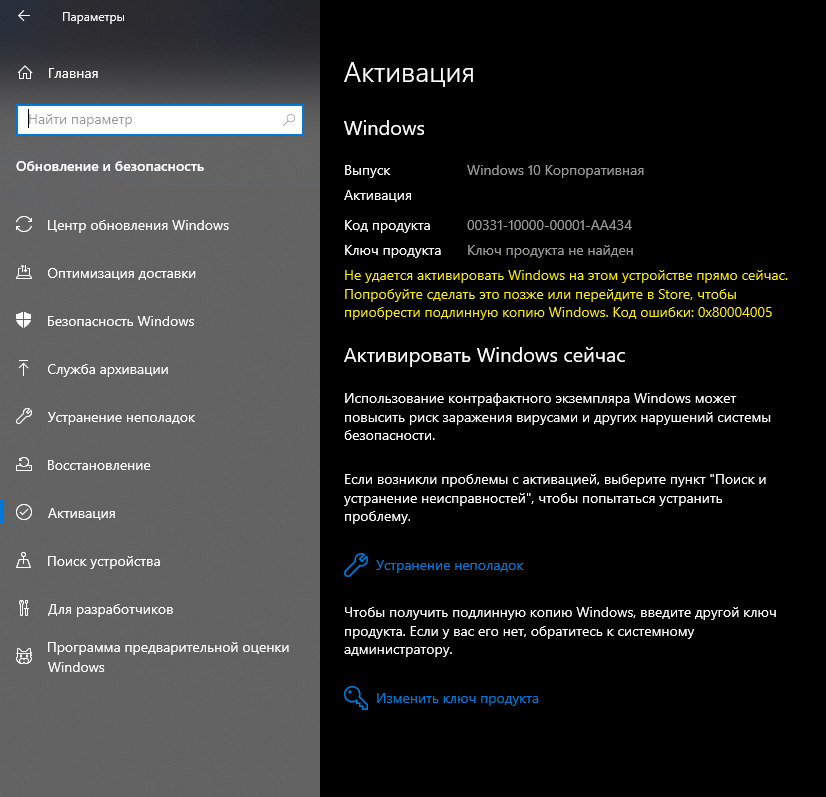
Task: Click Изменить ключ продукта link
Action: 457,698
